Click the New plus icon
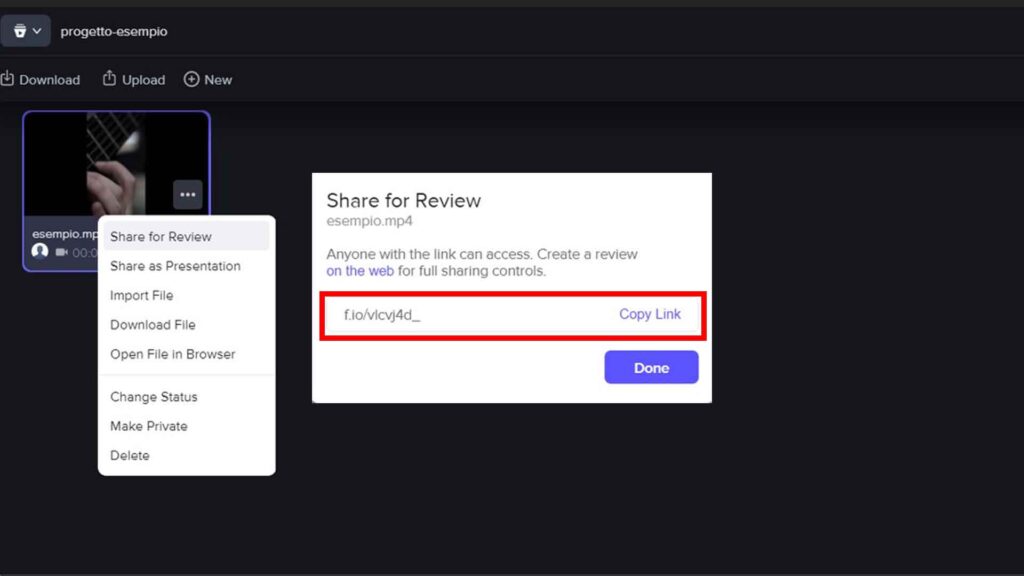 (x=190, y=79)
